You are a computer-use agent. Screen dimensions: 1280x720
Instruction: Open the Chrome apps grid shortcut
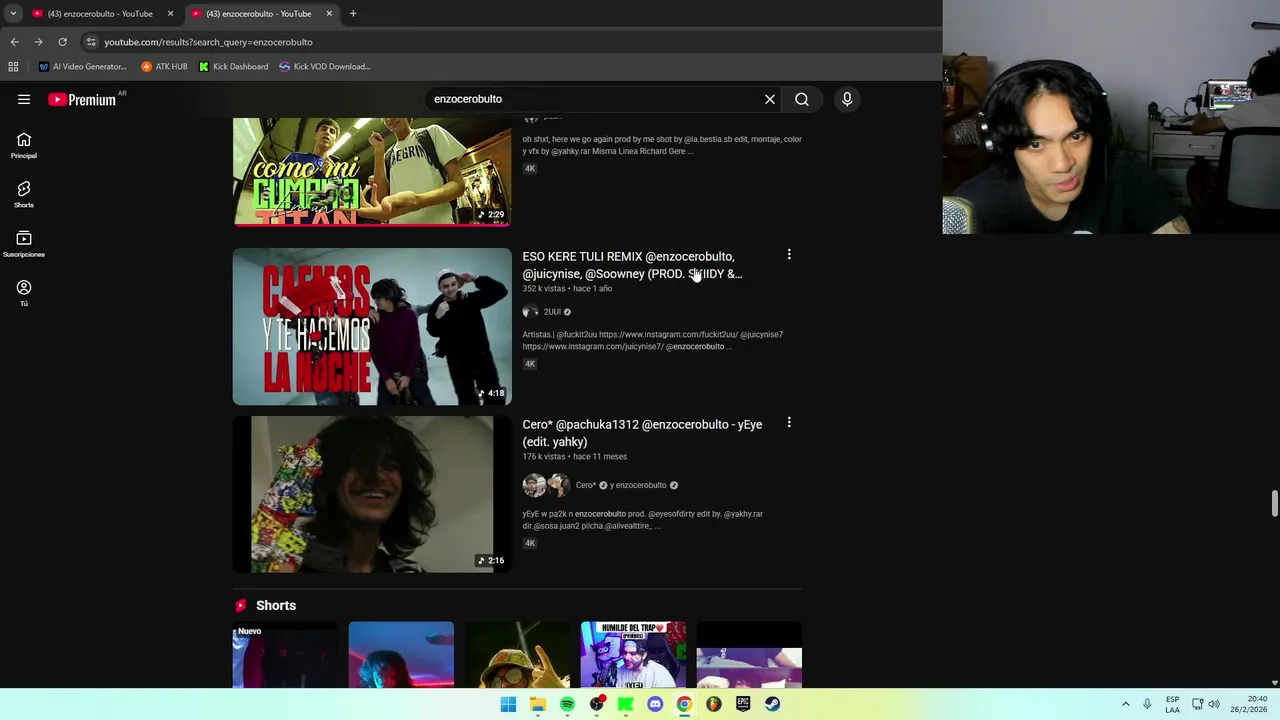click(x=13, y=66)
